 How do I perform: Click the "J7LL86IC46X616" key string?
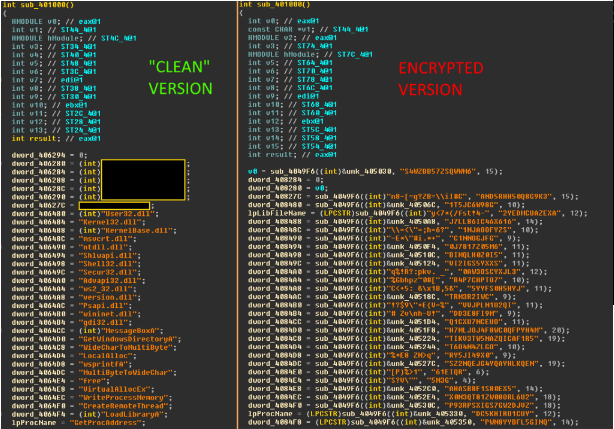[481, 222]
